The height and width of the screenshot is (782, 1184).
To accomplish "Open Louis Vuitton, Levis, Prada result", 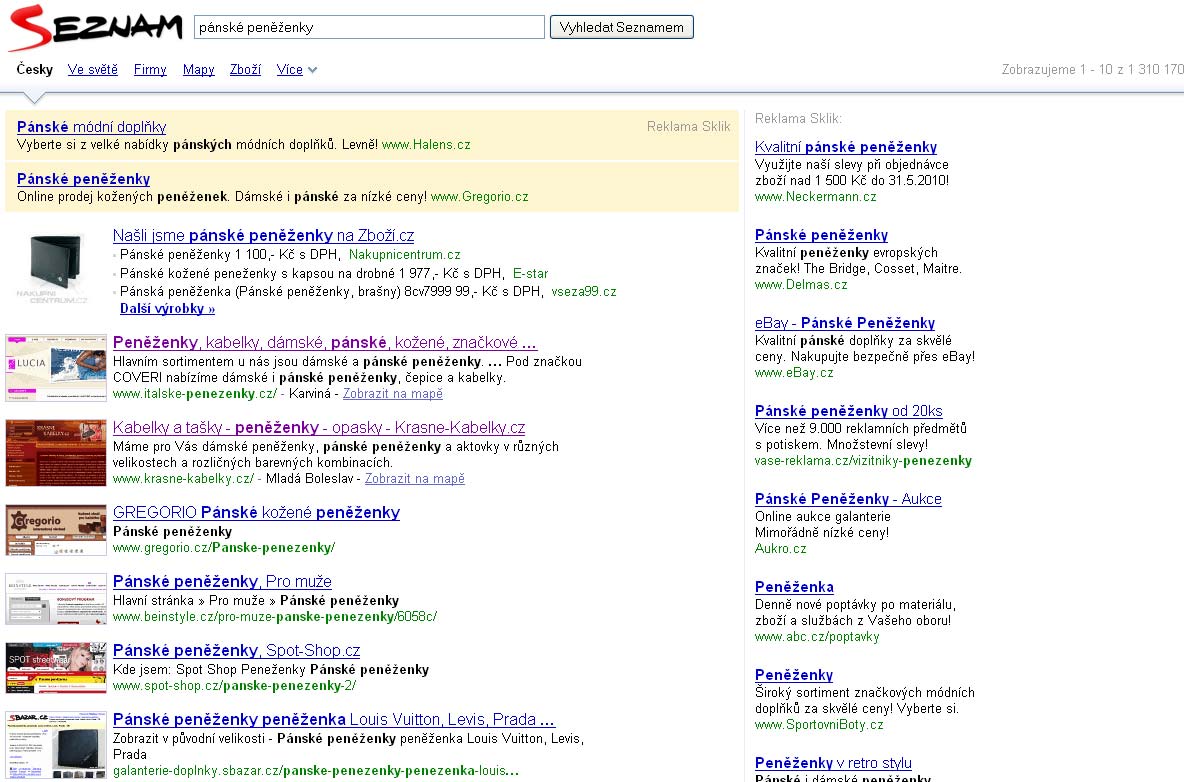I will click(334, 719).
